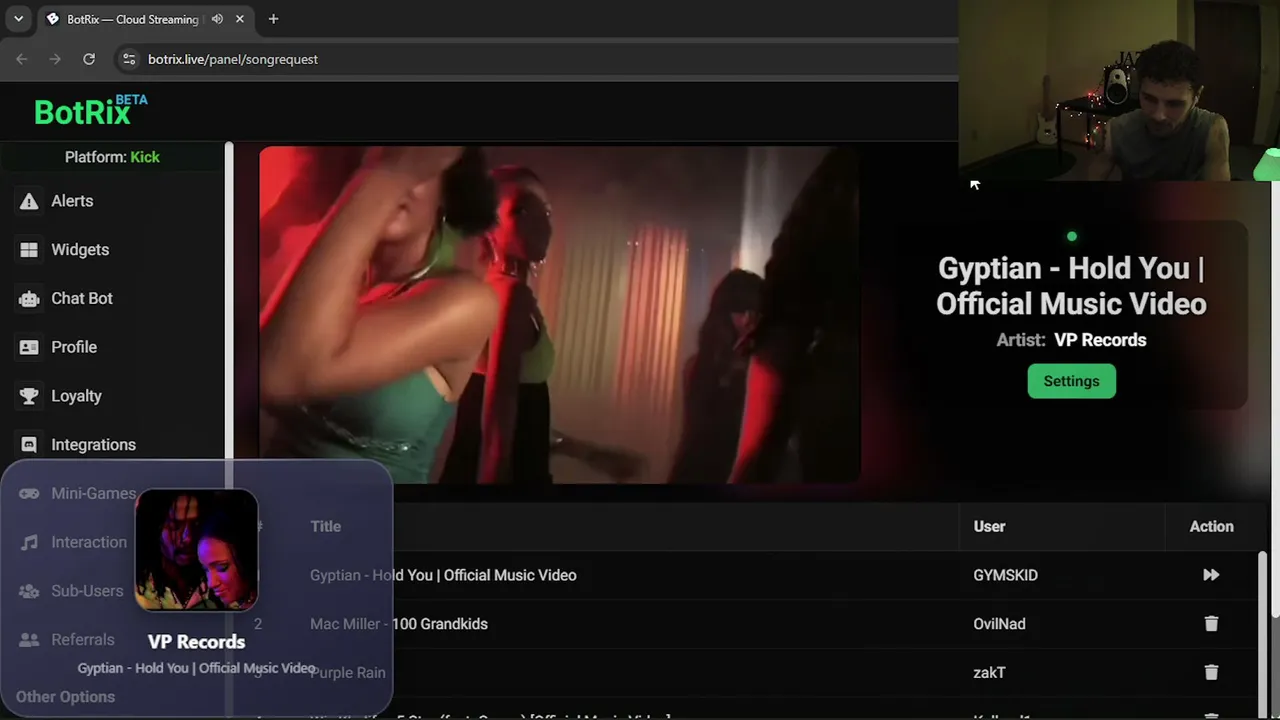Open song request Settings button
Screen dimensions: 1280x720
point(1071,381)
